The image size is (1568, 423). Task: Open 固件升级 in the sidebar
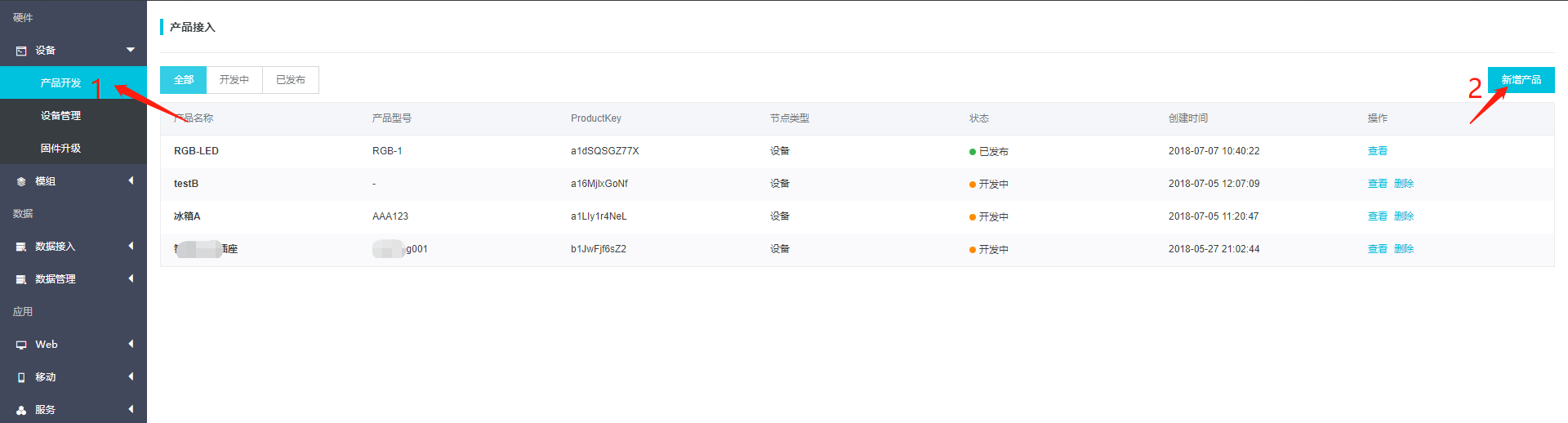coord(60,149)
